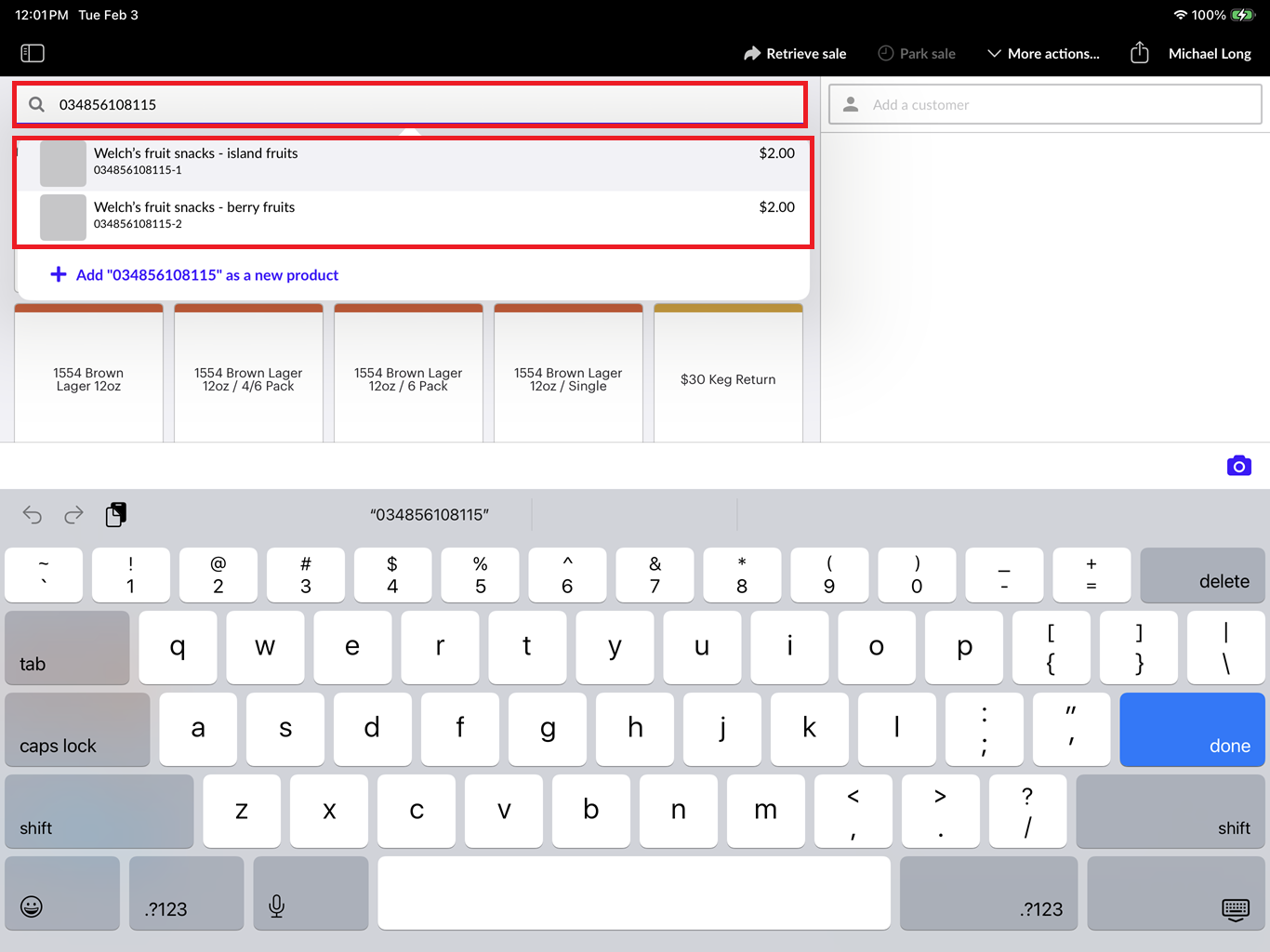Image resolution: width=1270 pixels, height=952 pixels.
Task: Tap the keyboard paste clipboard icon
Action: pos(115,514)
